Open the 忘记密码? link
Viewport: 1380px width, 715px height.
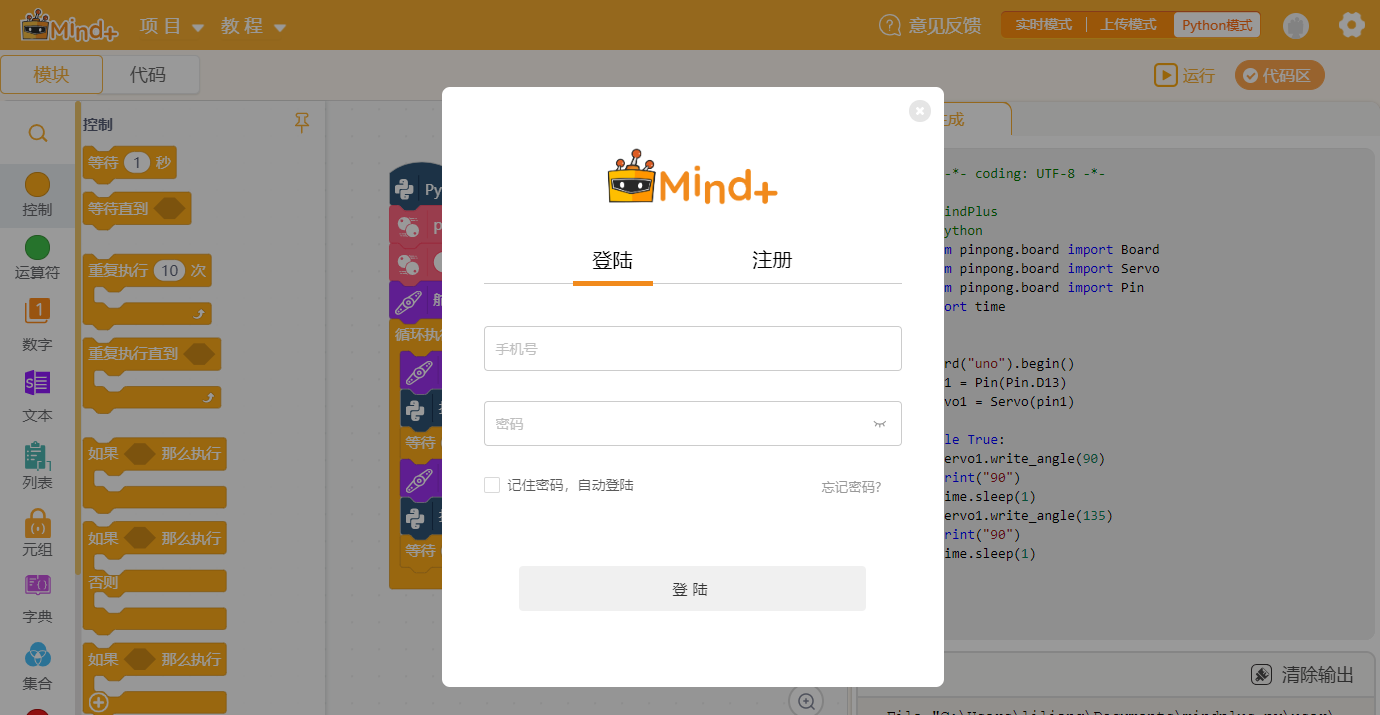click(x=852, y=487)
